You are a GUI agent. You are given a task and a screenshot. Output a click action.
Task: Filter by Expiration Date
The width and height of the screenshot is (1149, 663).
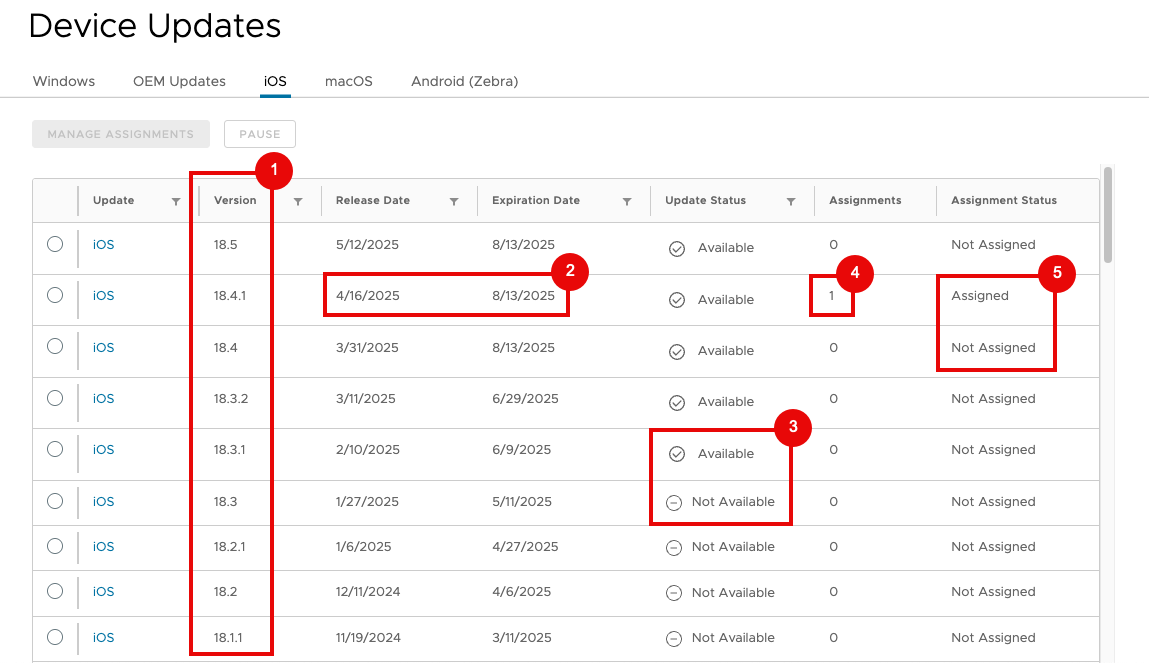(627, 201)
